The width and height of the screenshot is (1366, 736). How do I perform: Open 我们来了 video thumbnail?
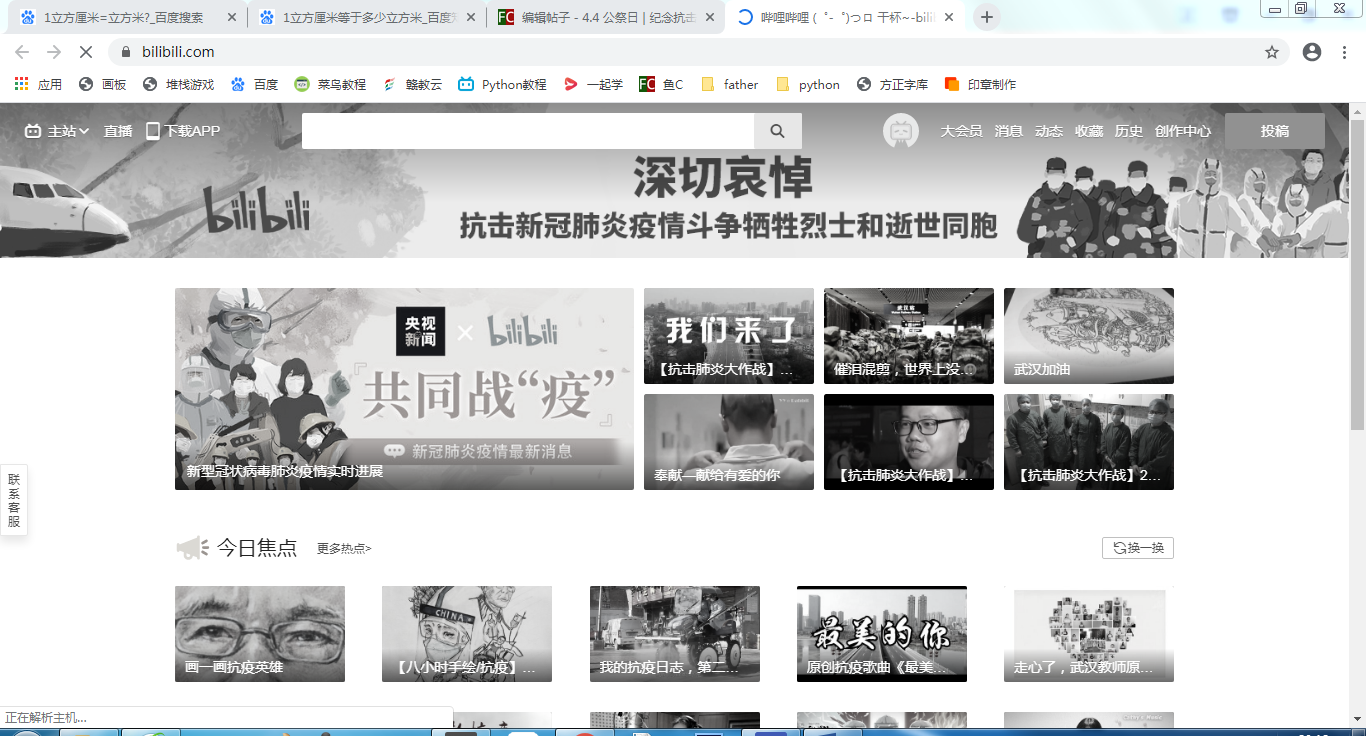(729, 336)
